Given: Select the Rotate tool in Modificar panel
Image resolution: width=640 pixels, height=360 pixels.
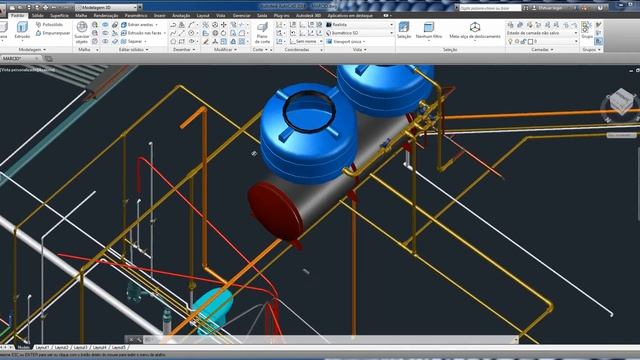Looking at the screenshot, I should click(224, 33).
